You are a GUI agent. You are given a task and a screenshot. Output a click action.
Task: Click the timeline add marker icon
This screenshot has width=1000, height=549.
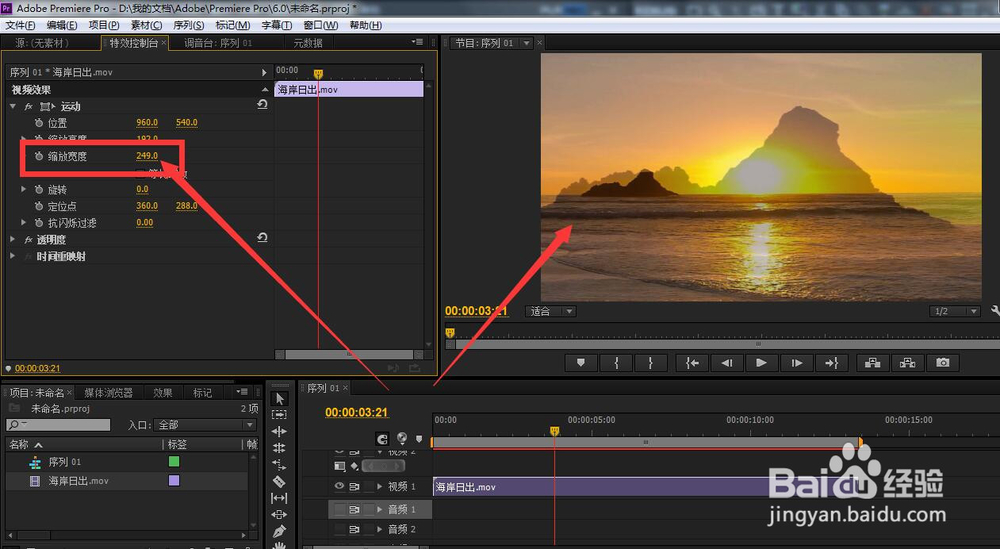coord(419,438)
